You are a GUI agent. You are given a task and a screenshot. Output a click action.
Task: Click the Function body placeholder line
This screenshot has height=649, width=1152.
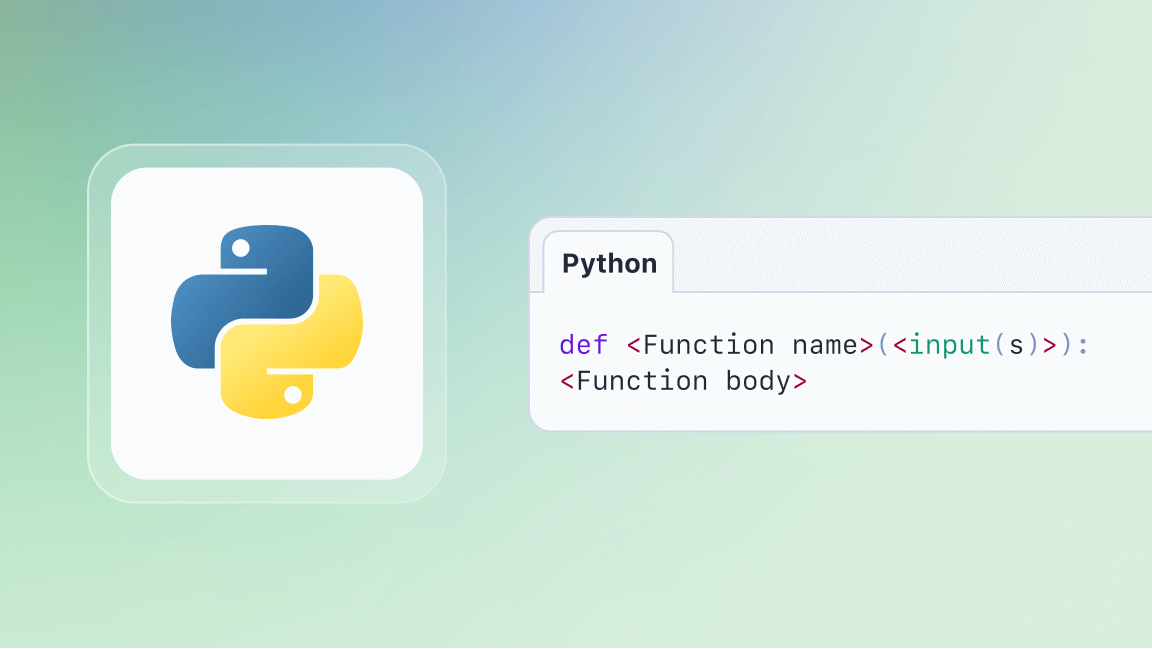pos(683,381)
